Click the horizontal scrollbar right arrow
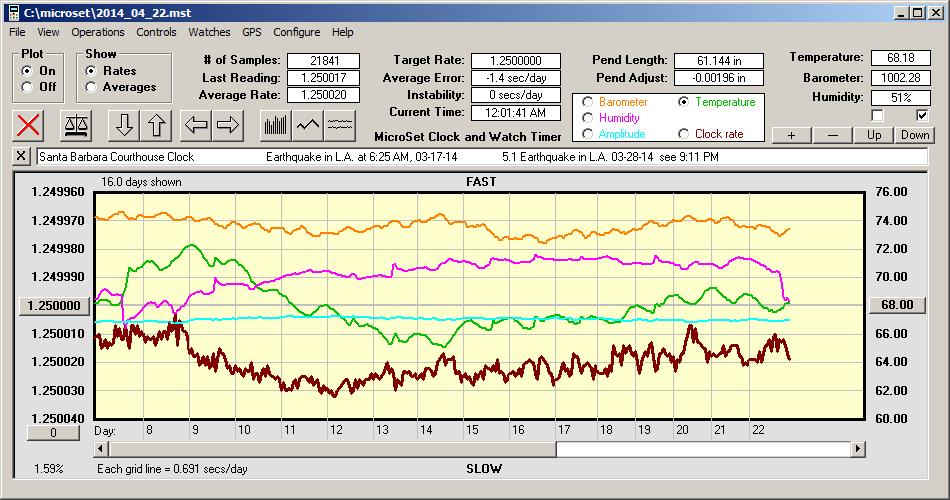The width and height of the screenshot is (950, 500). click(x=857, y=449)
